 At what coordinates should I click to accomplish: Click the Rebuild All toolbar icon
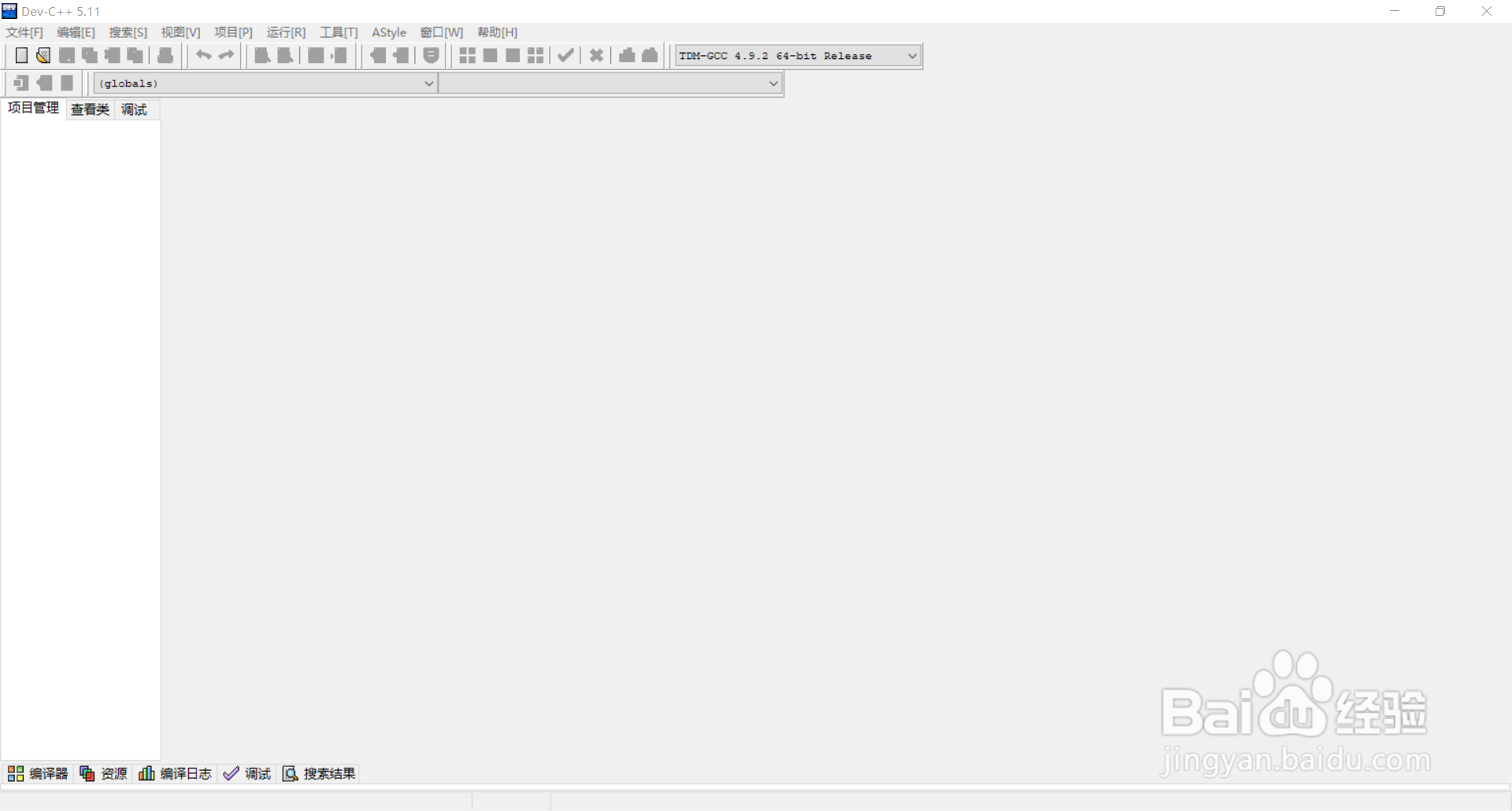(535, 55)
